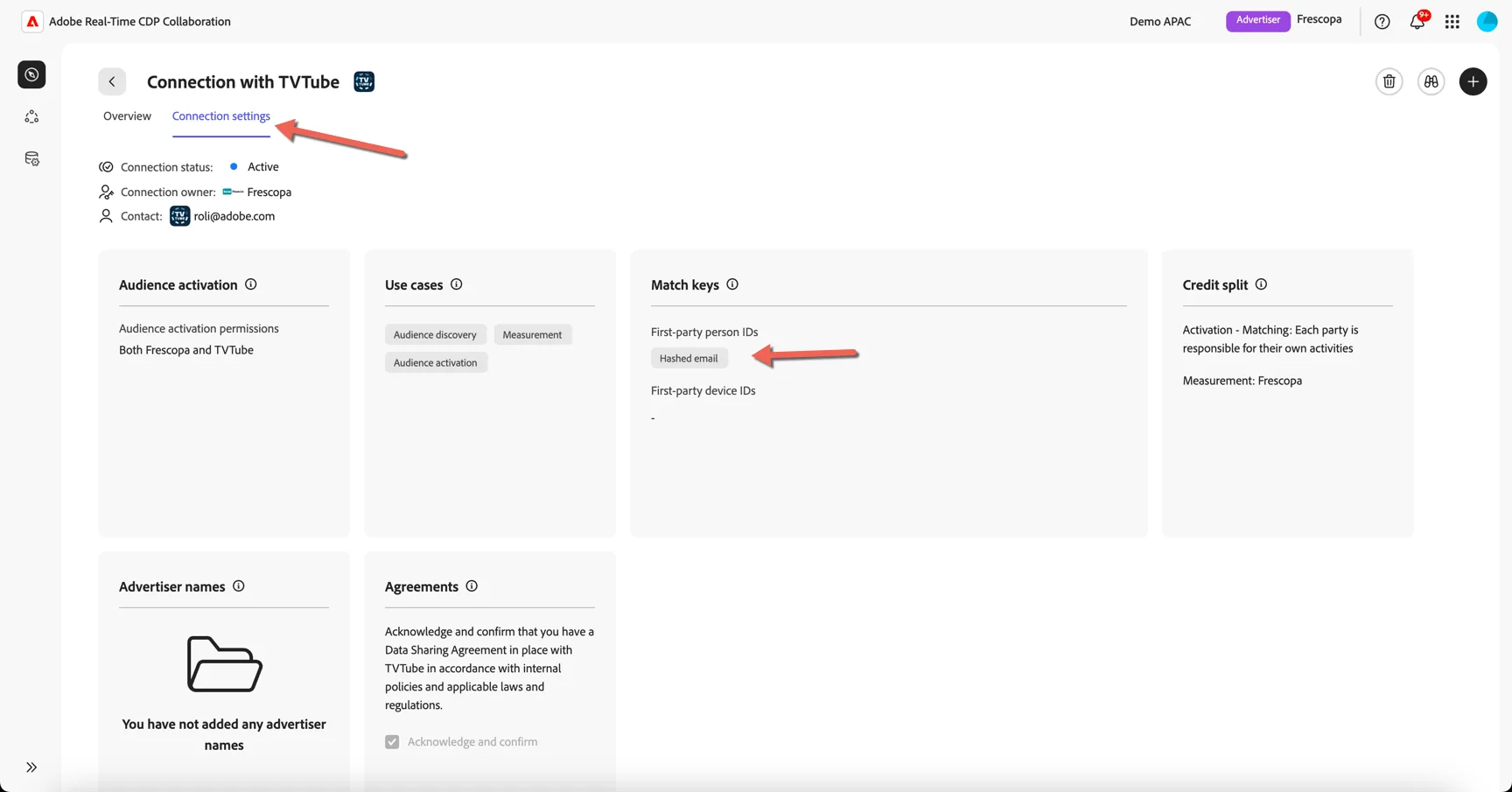Show info for Advertiser names

239,586
